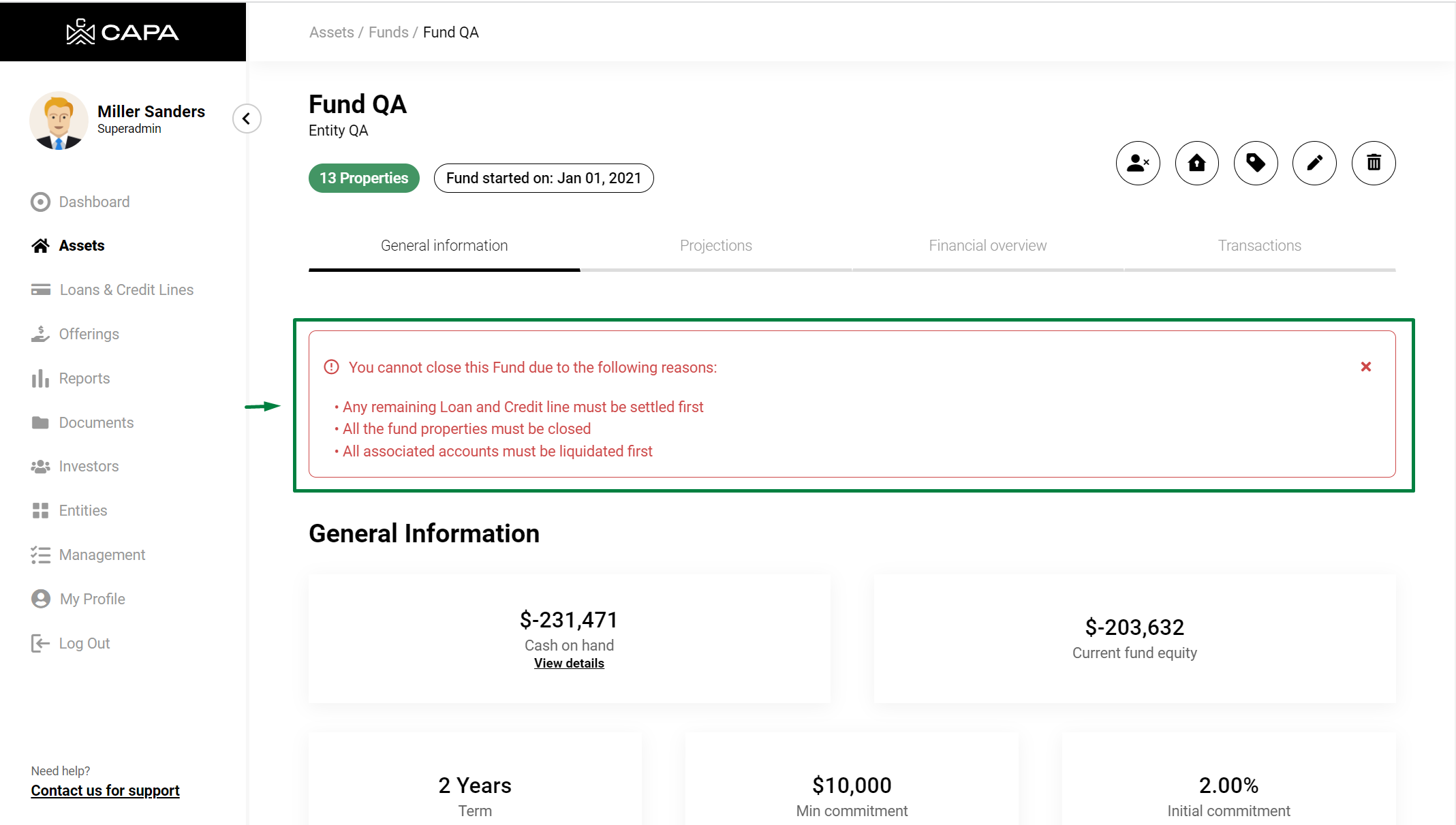
Task: Click Miller Sanders profile avatar
Action: (x=59, y=121)
